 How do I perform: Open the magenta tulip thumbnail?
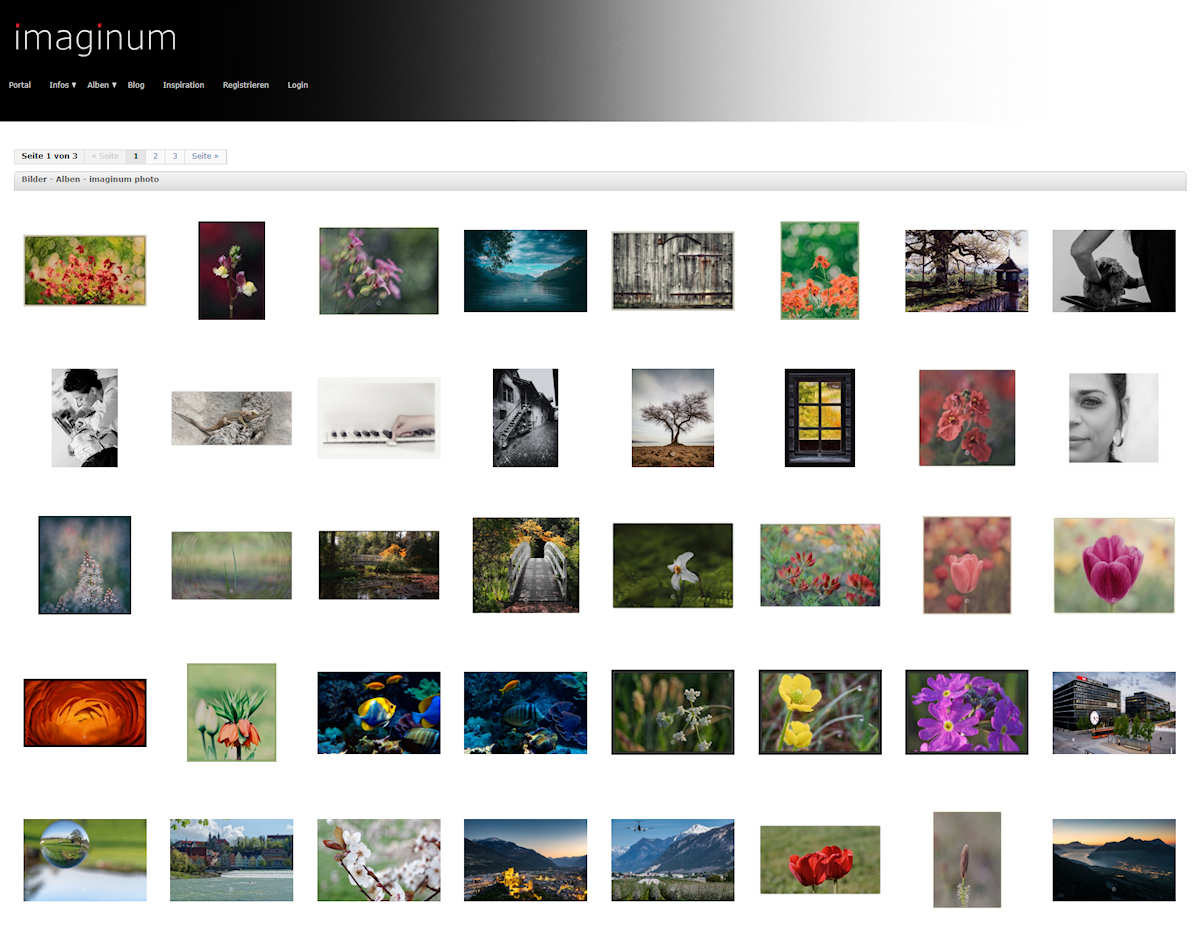1113,565
